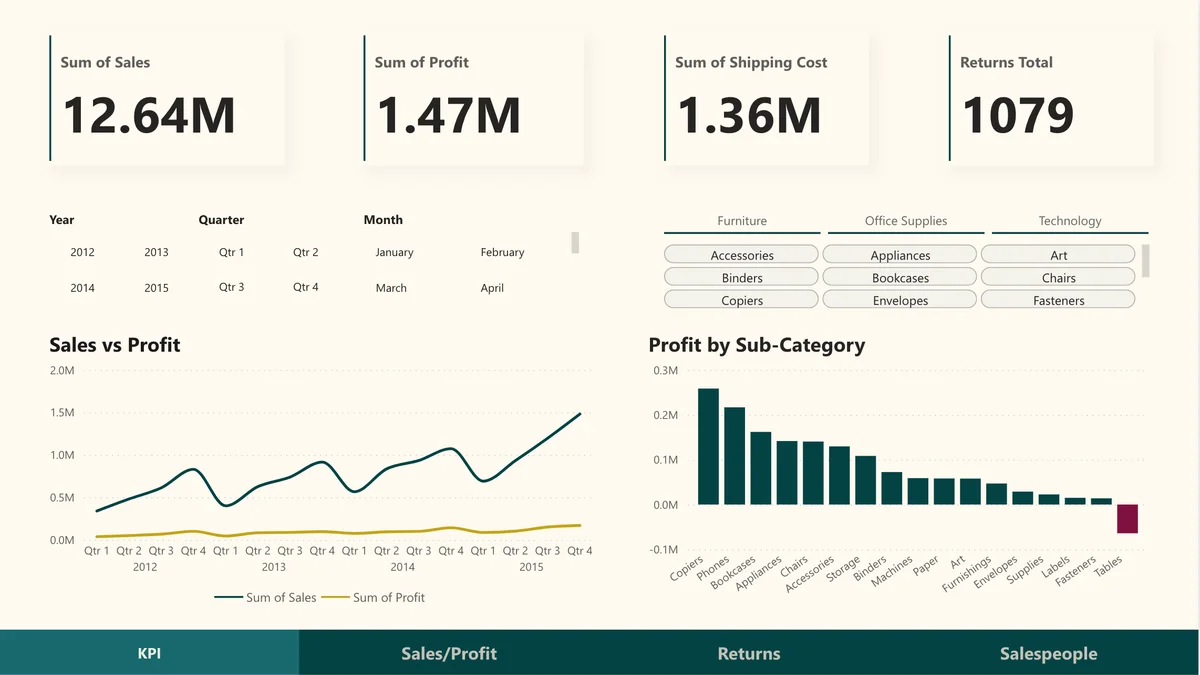
Task: Select January in the Month slicer
Action: pos(393,252)
